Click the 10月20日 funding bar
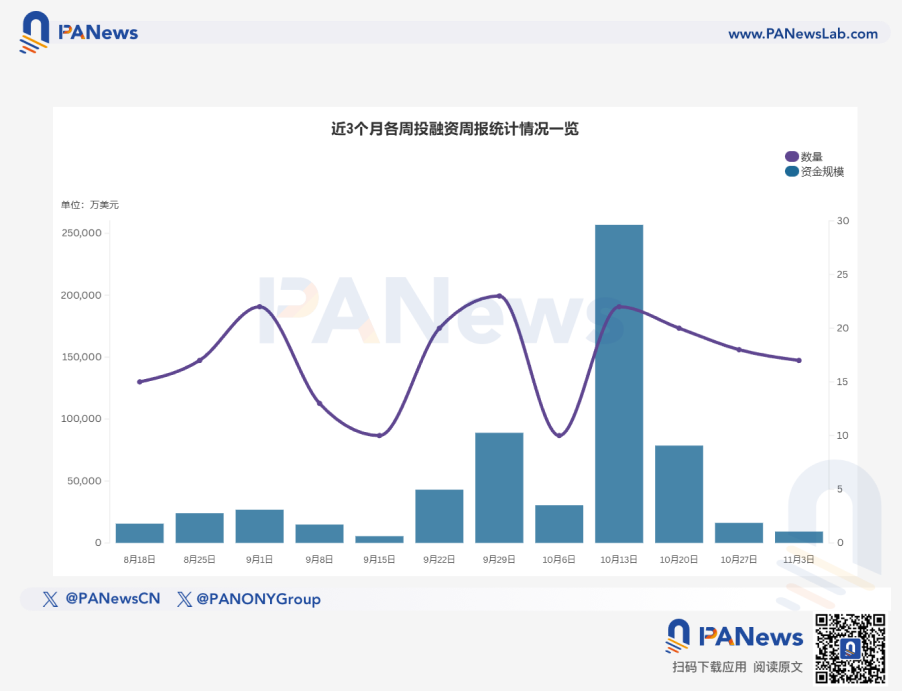 (679, 494)
